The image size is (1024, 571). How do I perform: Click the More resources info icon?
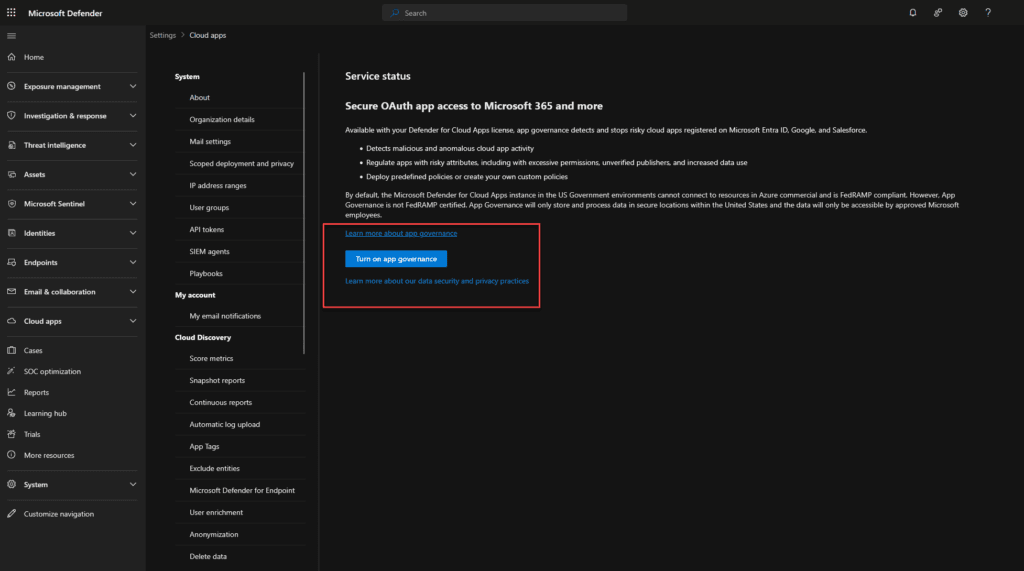coord(11,455)
